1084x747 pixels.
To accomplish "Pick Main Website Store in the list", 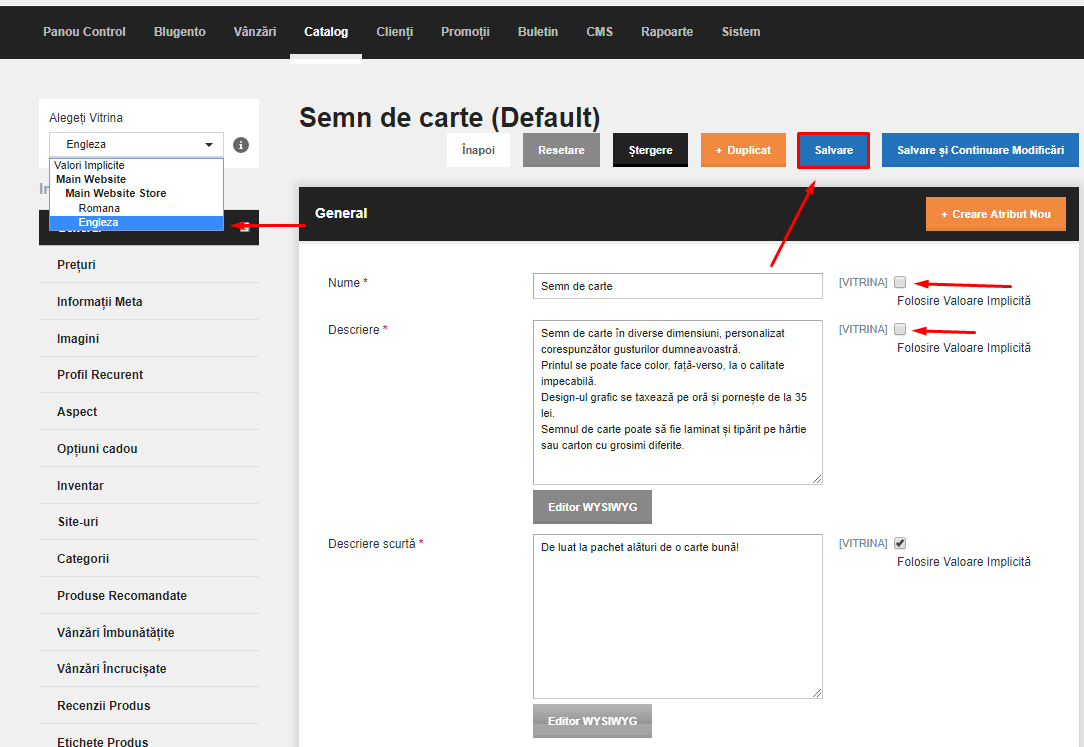I will pos(136,193).
